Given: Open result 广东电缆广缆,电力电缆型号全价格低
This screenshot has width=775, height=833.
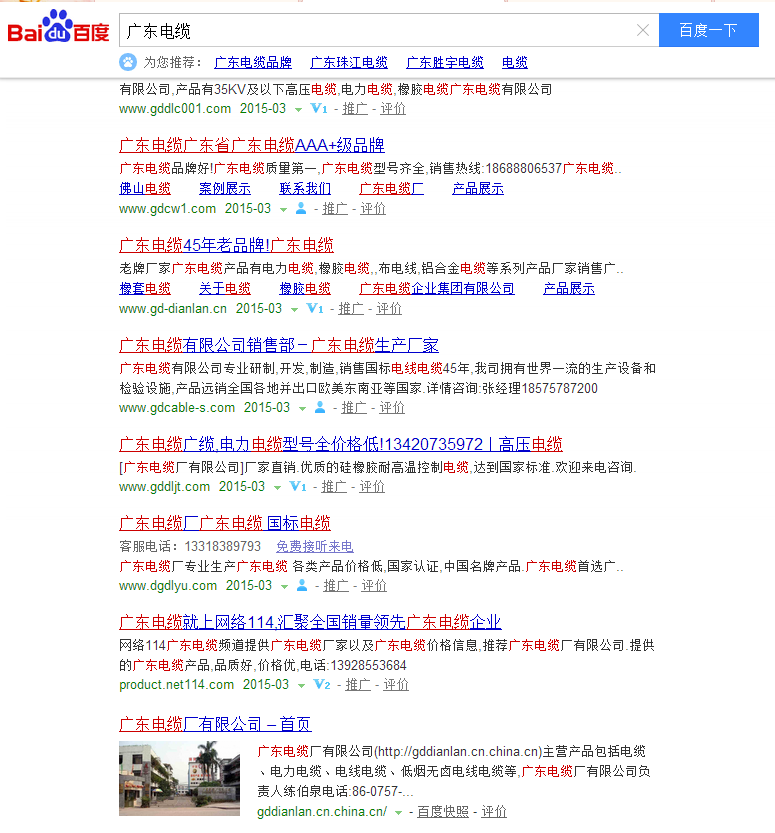Looking at the screenshot, I should [x=341, y=444].
